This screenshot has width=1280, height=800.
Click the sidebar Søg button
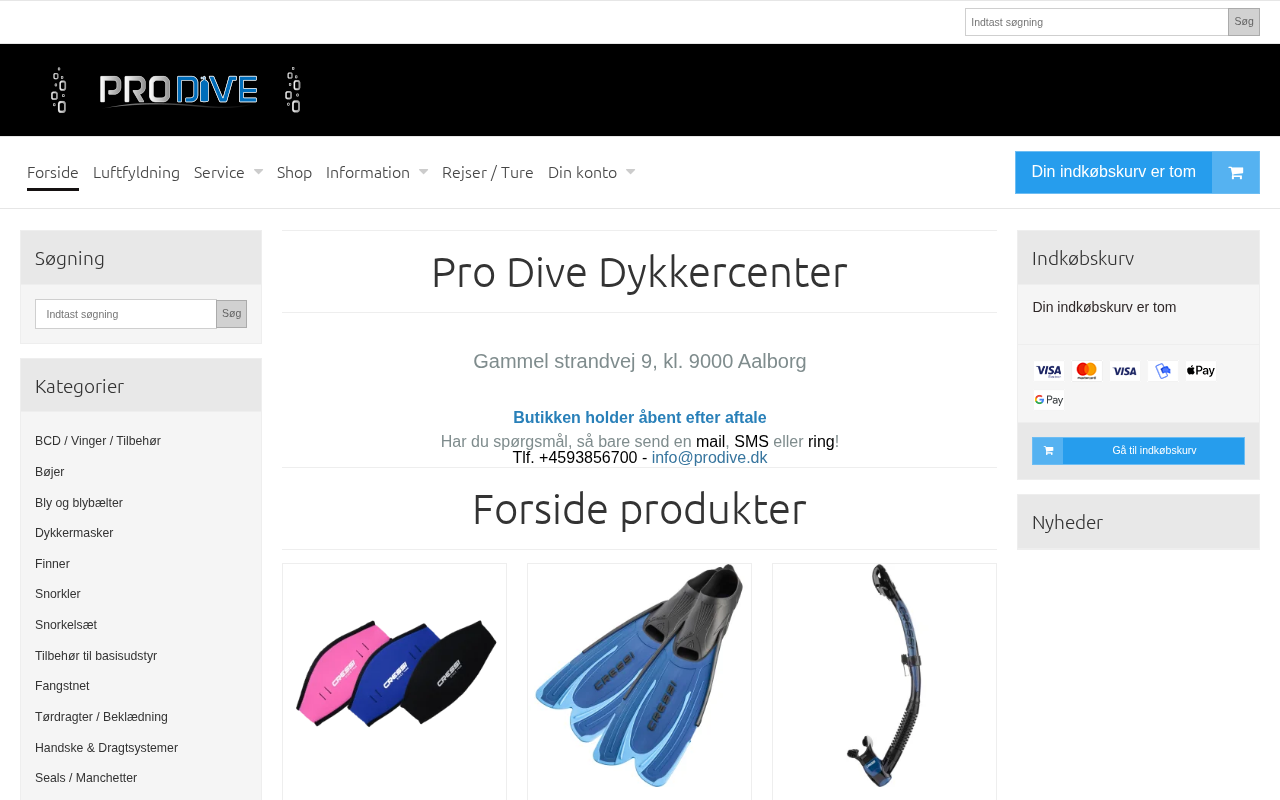pyautogui.click(x=231, y=314)
